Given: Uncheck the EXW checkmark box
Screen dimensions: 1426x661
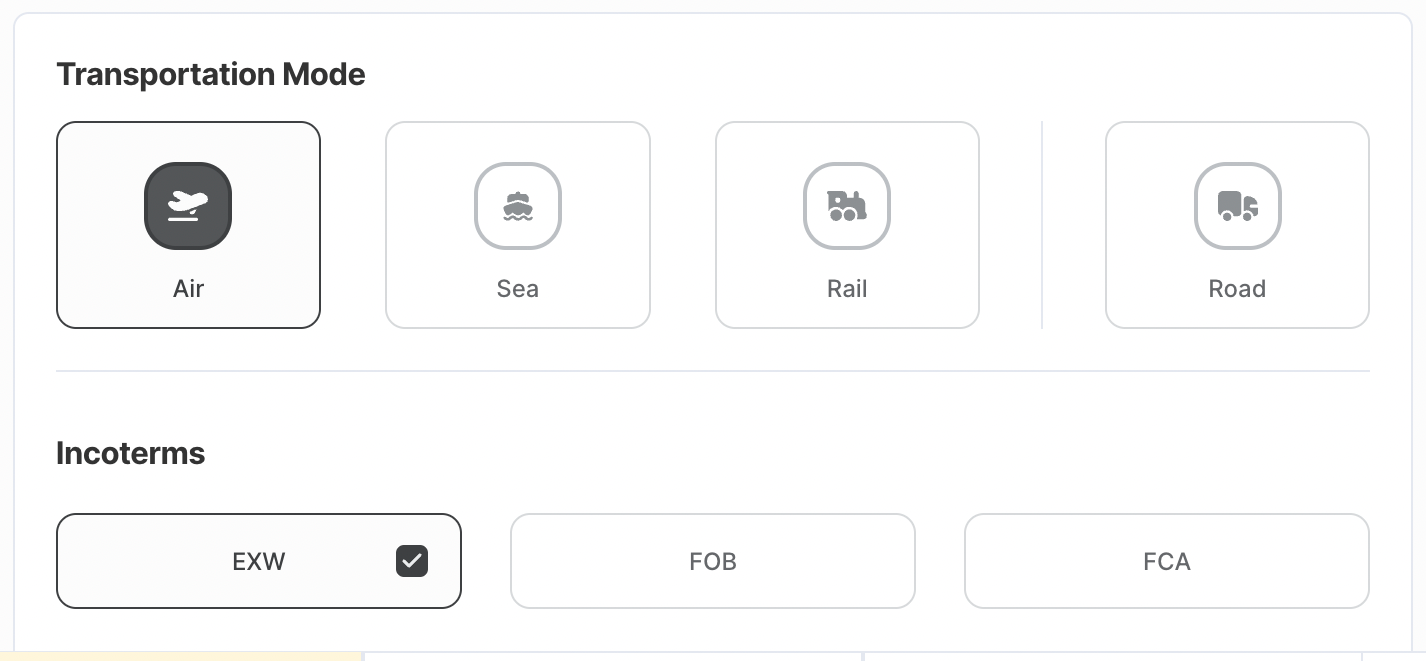Looking at the screenshot, I should (412, 561).
